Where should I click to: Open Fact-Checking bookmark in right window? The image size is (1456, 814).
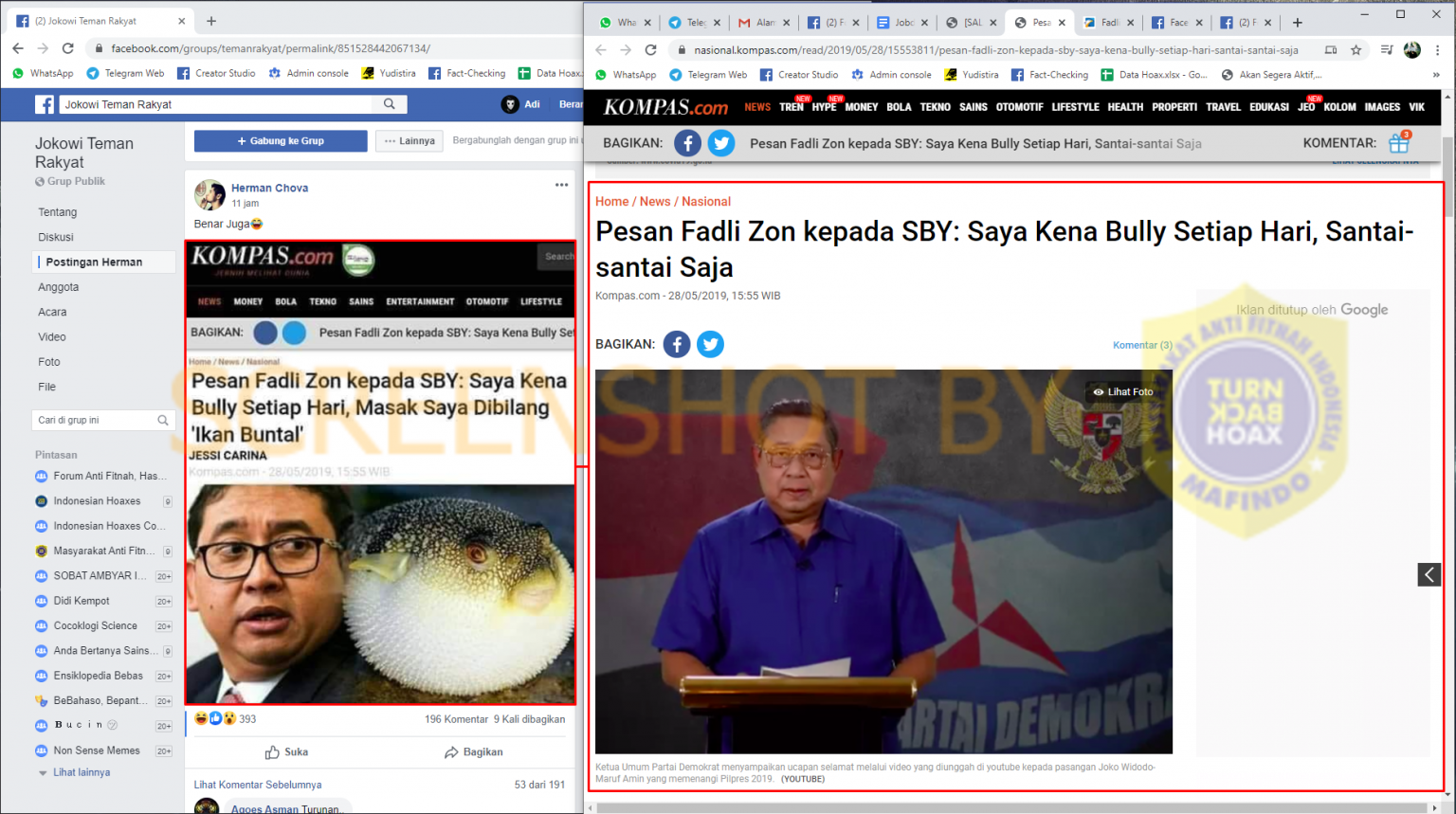[1049, 75]
